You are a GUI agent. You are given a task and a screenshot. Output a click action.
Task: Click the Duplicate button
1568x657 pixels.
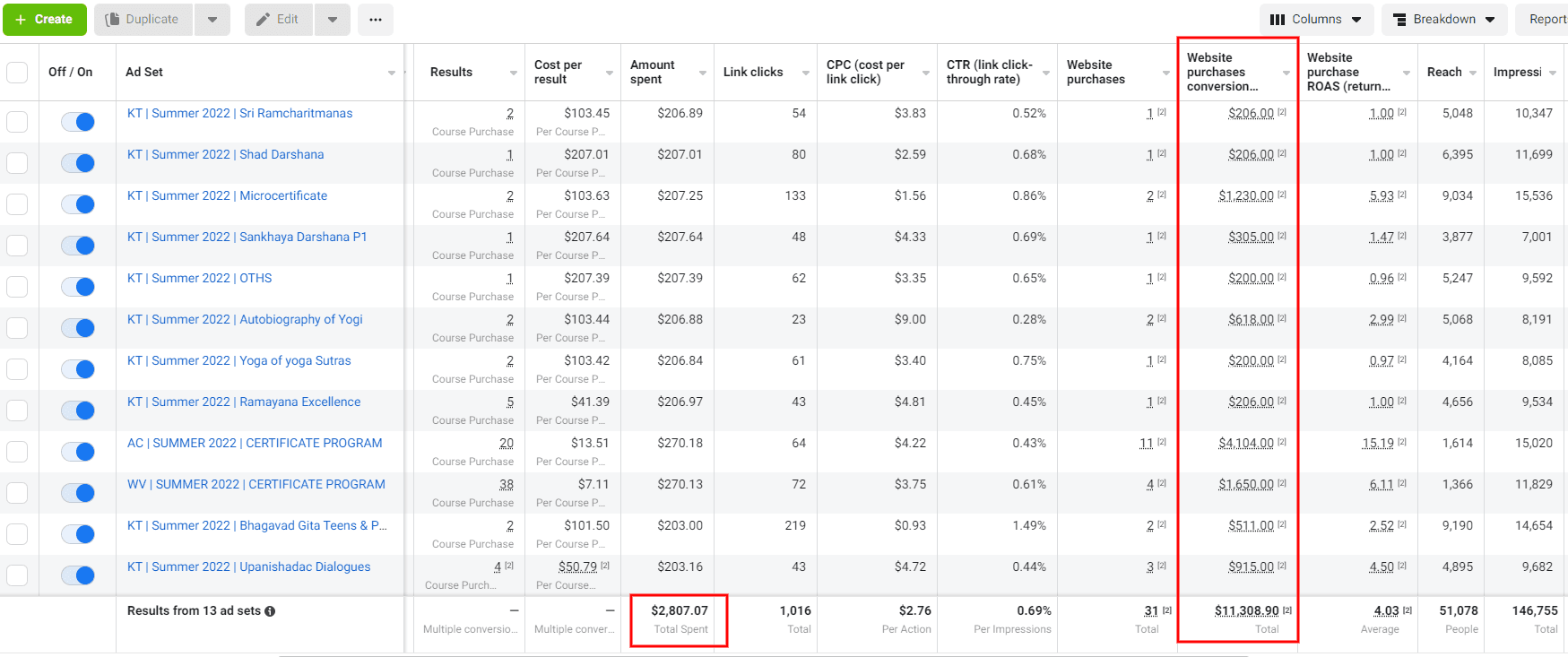coord(143,19)
